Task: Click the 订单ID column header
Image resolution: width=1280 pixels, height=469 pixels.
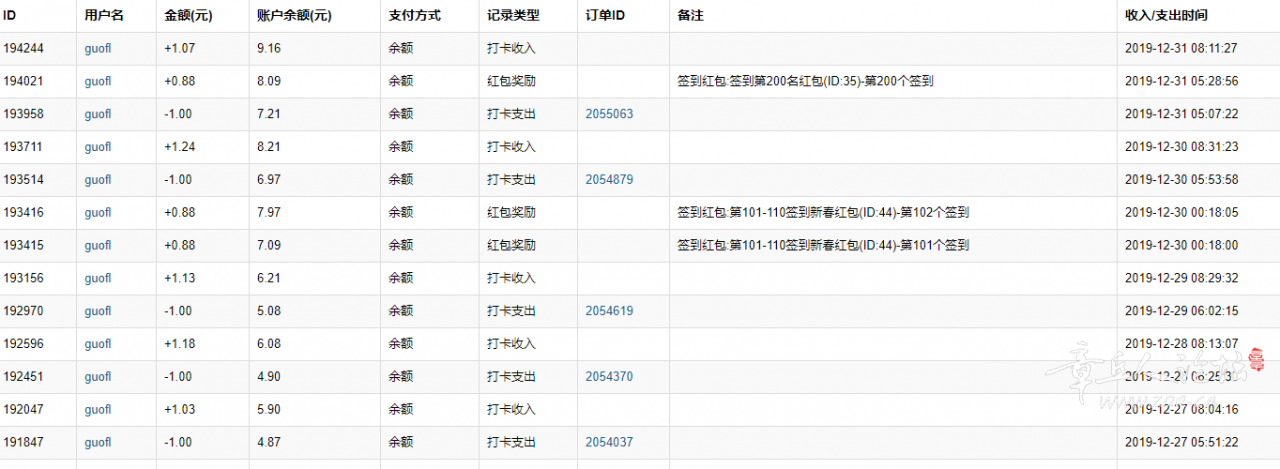Action: 605,16
